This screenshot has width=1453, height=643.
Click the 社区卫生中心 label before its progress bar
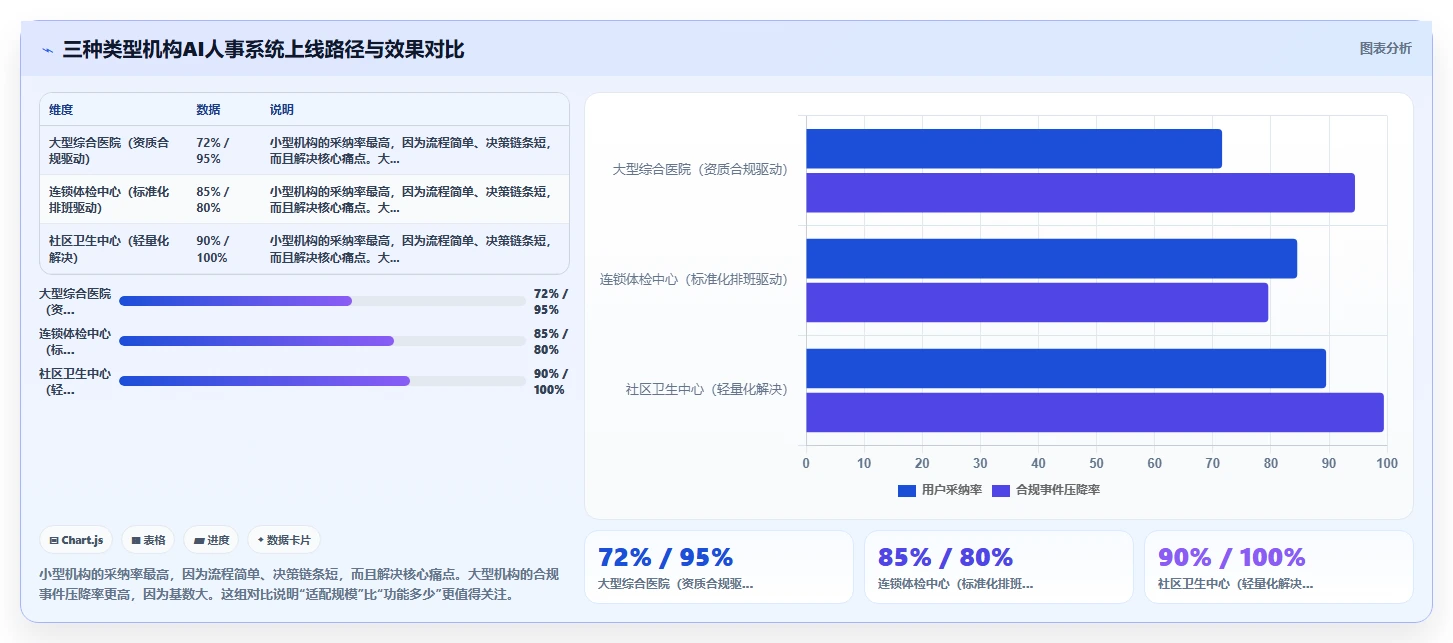click(x=75, y=382)
